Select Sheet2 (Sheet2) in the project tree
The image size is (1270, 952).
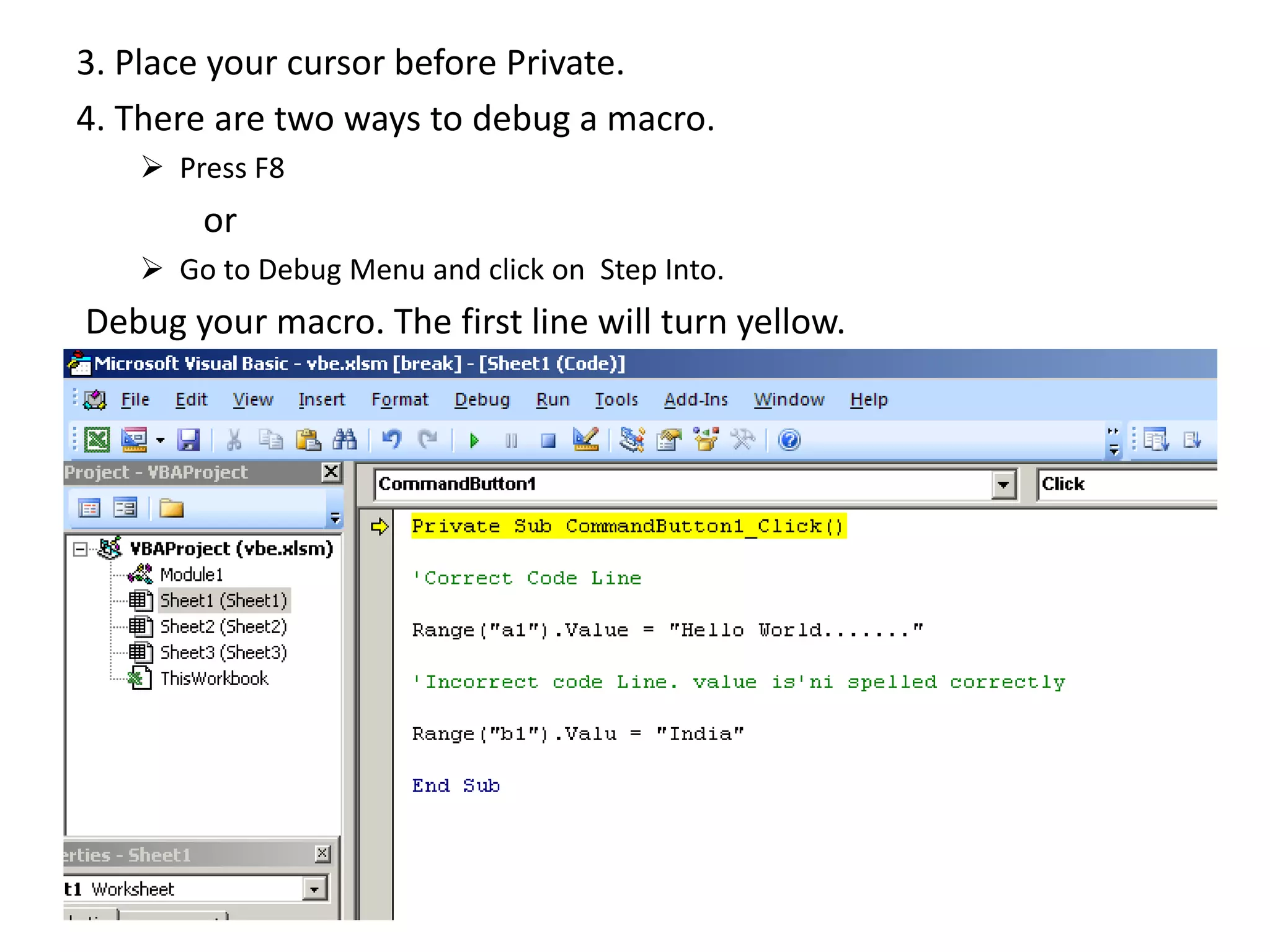tap(224, 627)
